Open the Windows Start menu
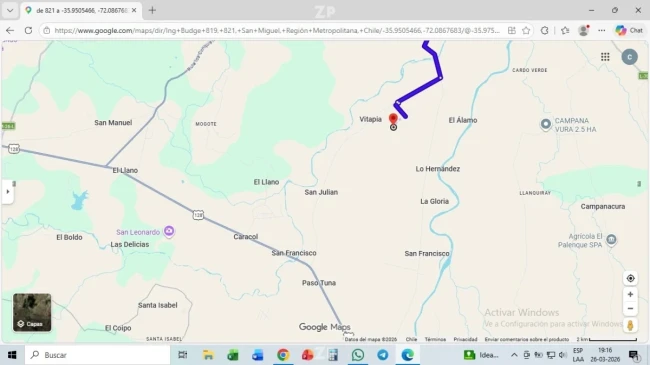The height and width of the screenshot is (365, 650). (12, 355)
